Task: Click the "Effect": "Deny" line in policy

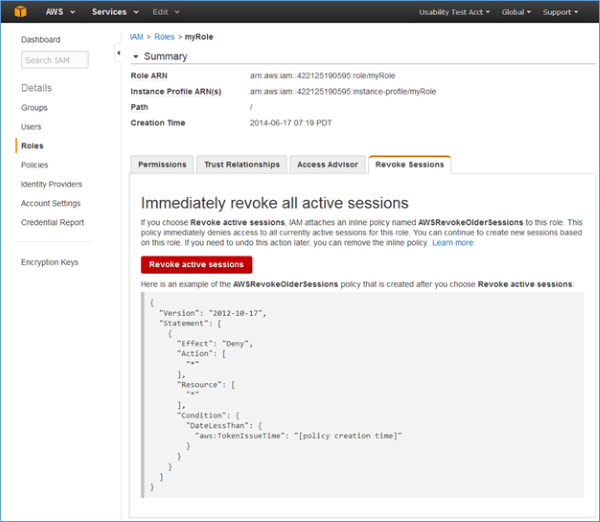Action: [215, 344]
